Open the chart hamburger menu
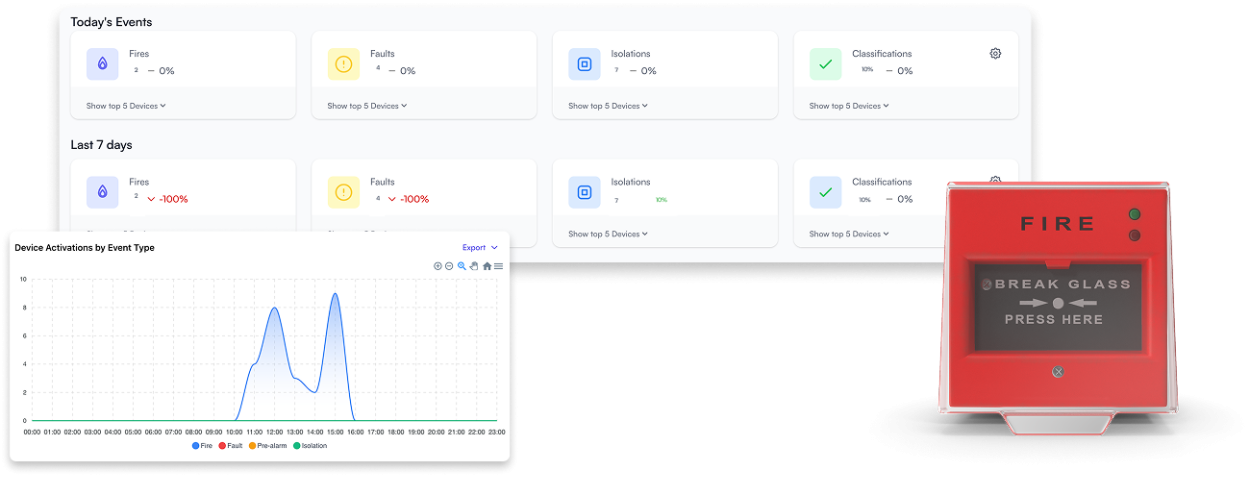The height and width of the screenshot is (495, 1250). coord(498,266)
